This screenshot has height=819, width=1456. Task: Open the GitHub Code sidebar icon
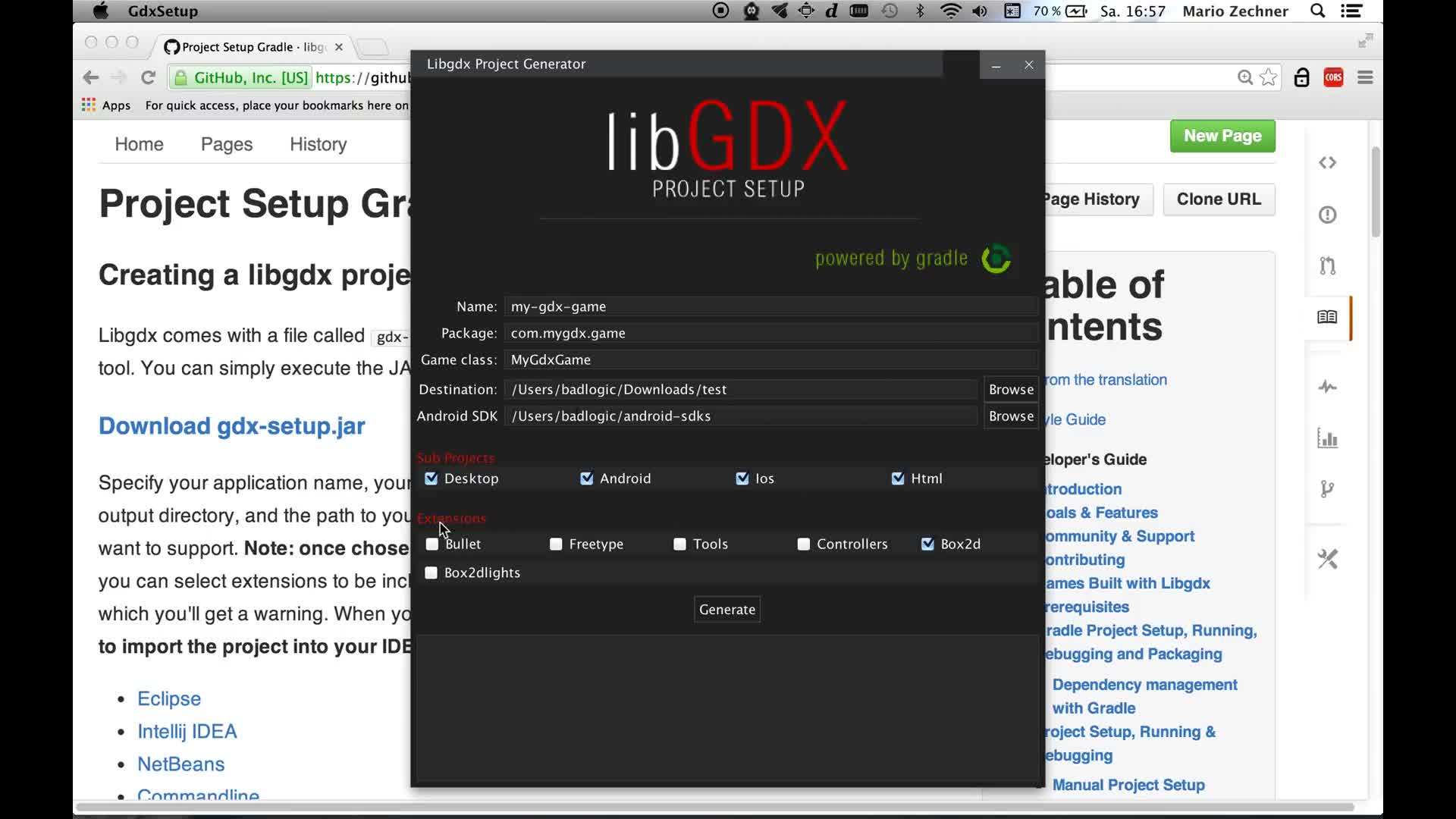coord(1327,163)
